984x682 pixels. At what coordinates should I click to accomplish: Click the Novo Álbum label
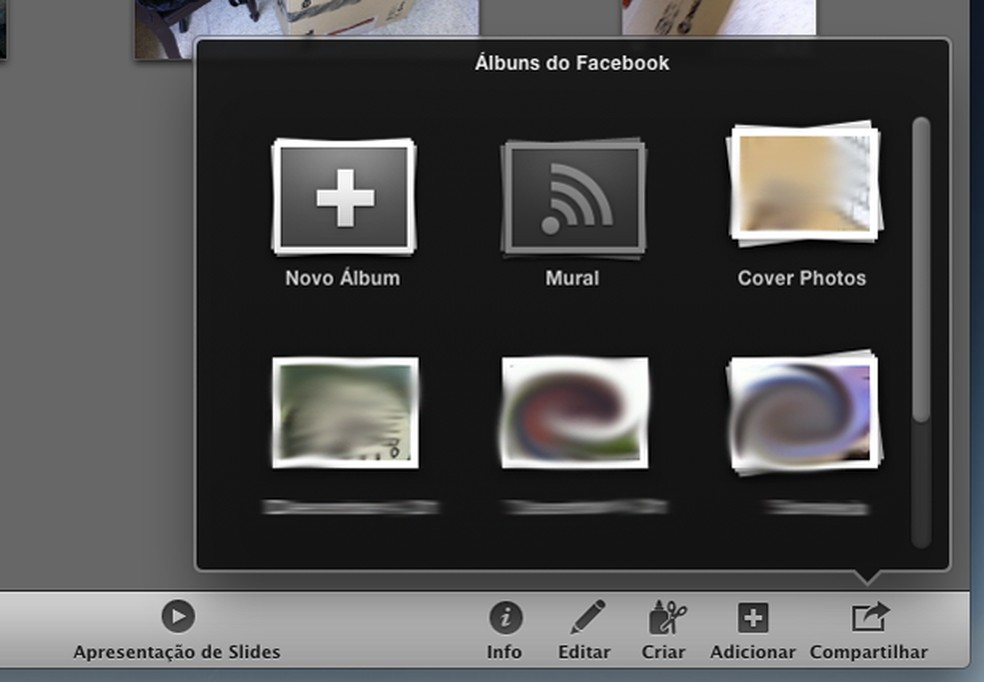pyautogui.click(x=343, y=278)
